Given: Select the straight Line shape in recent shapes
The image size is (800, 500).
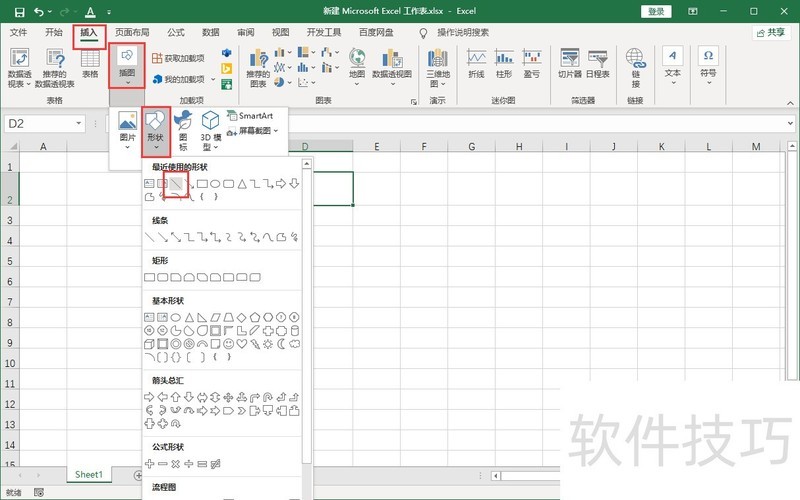Looking at the screenshot, I should tap(176, 184).
